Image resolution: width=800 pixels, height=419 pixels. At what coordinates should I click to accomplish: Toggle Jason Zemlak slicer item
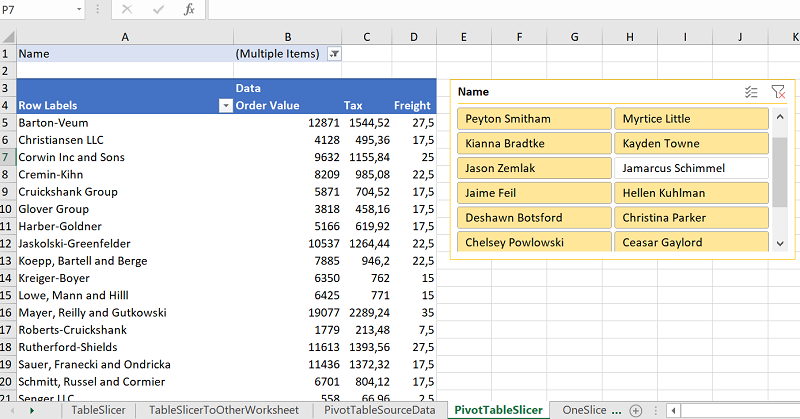tap(534, 168)
